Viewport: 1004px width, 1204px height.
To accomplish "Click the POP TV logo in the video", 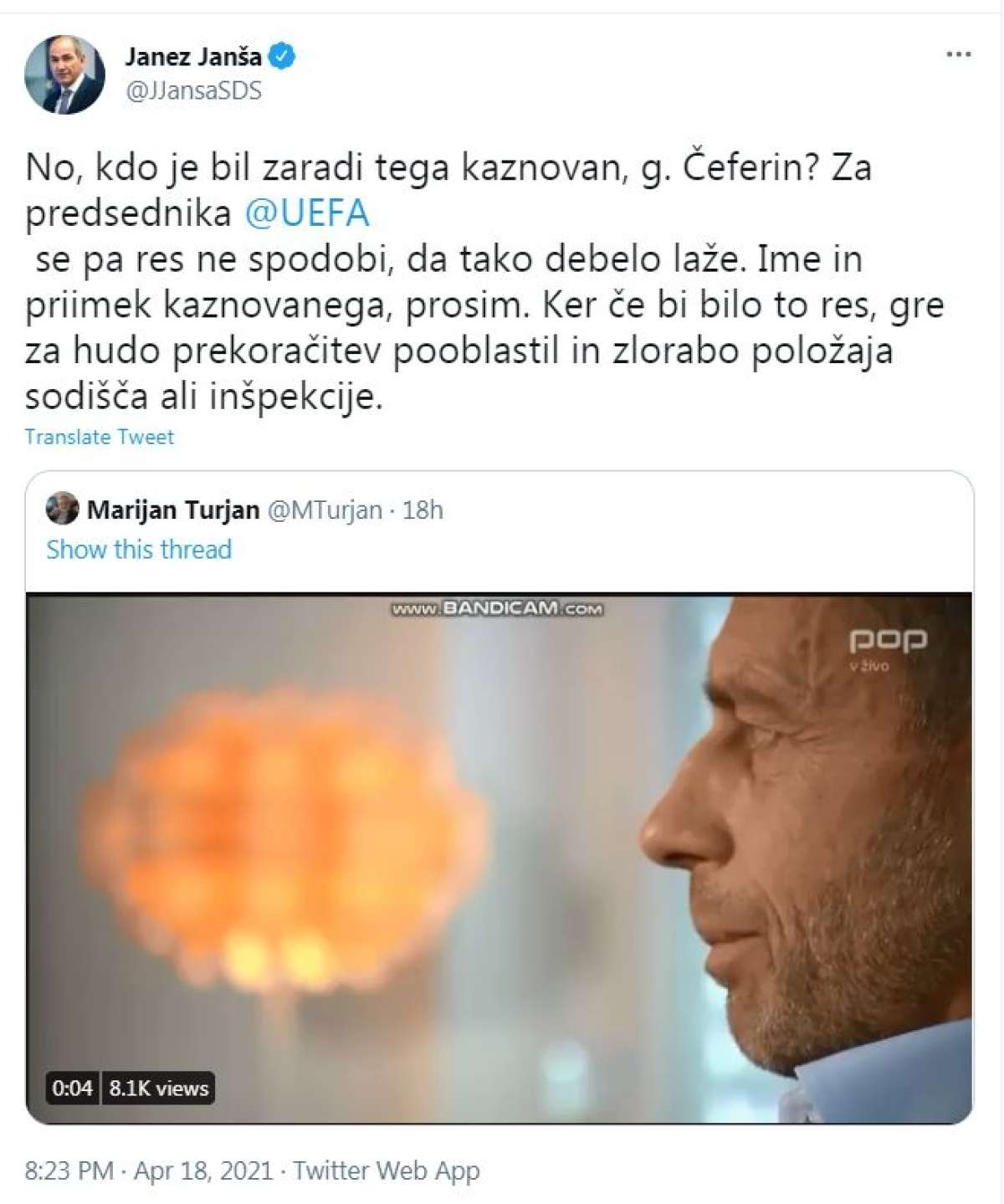I will pos(888,648).
